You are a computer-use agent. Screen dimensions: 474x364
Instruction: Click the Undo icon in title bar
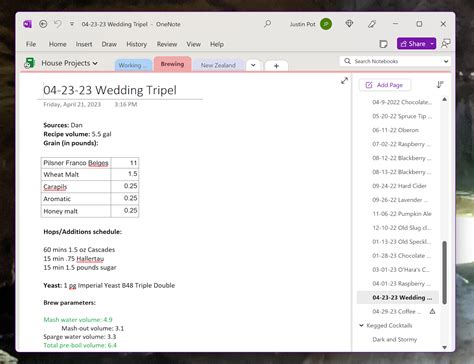coord(58,24)
